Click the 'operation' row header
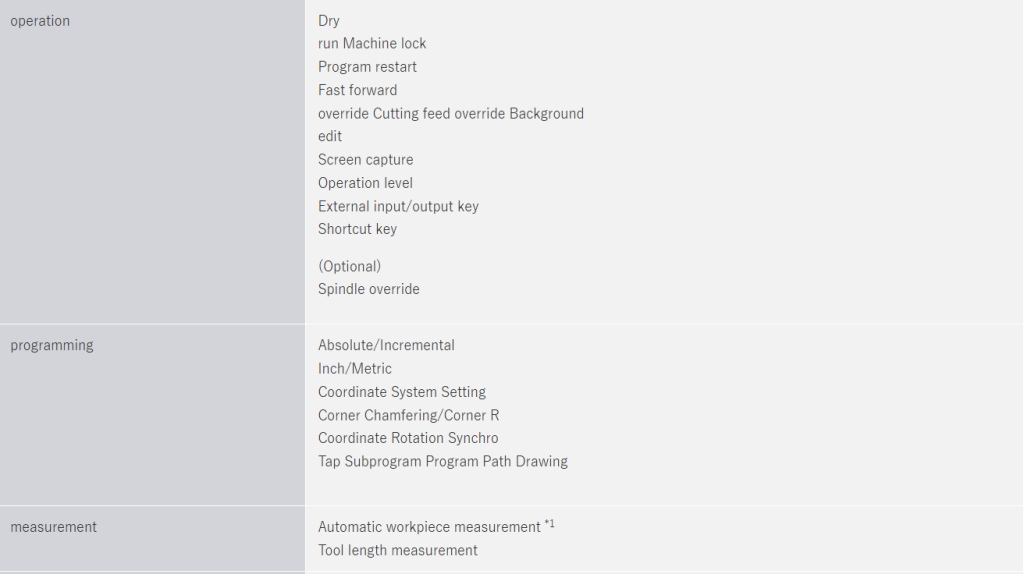This screenshot has height=574, width=1024. (40, 21)
